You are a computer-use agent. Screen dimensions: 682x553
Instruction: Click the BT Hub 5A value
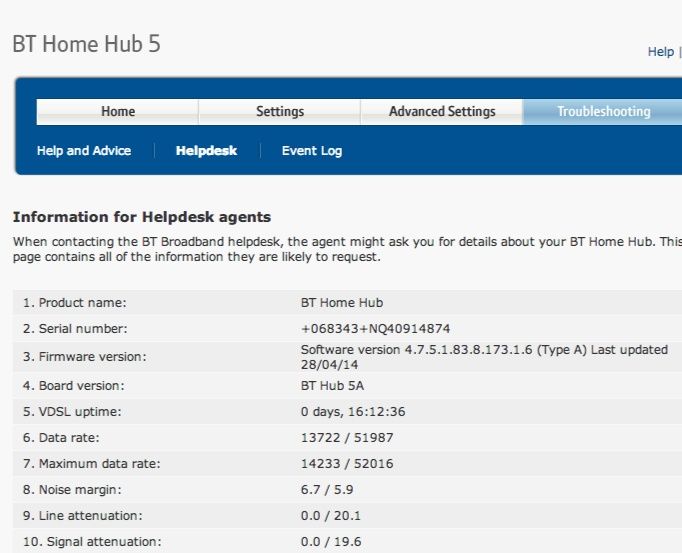[332, 386]
